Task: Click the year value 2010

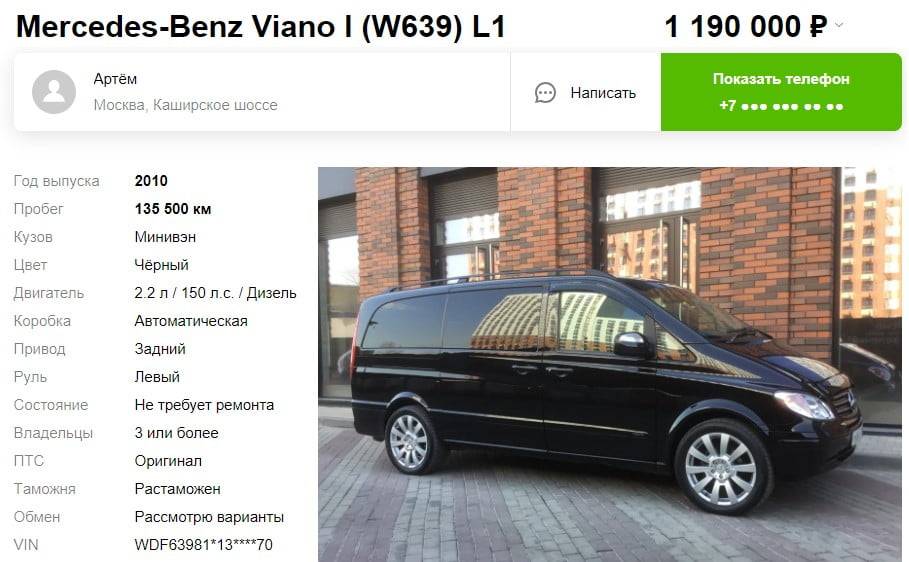Action: [x=151, y=181]
